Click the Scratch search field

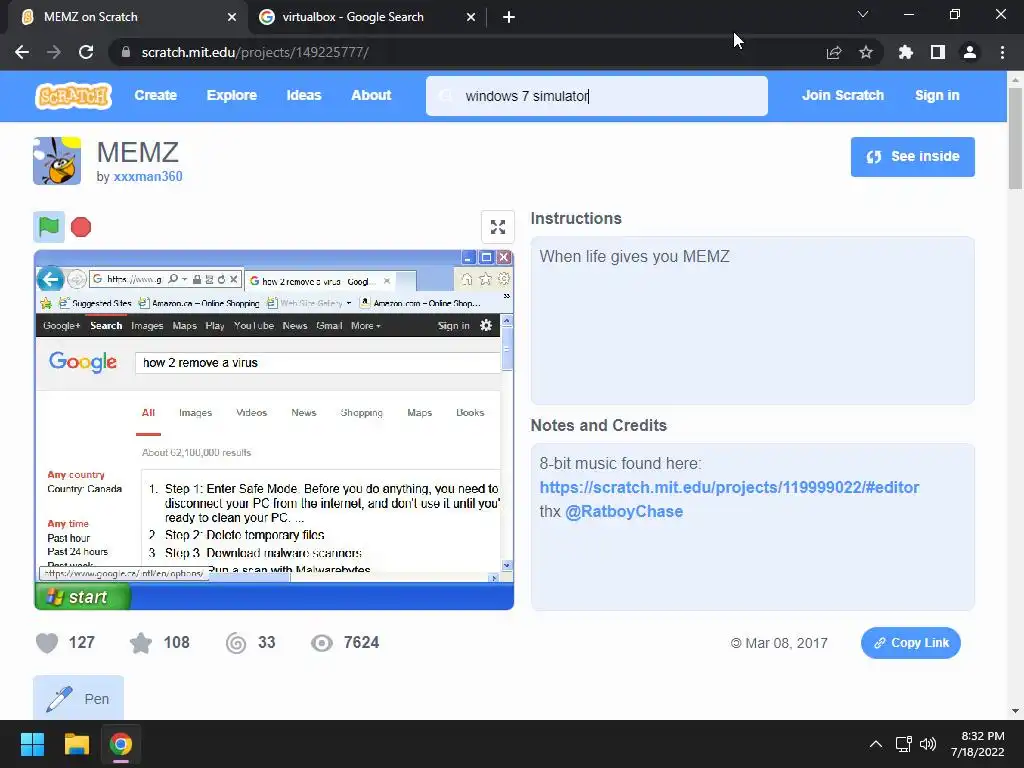[597, 96]
